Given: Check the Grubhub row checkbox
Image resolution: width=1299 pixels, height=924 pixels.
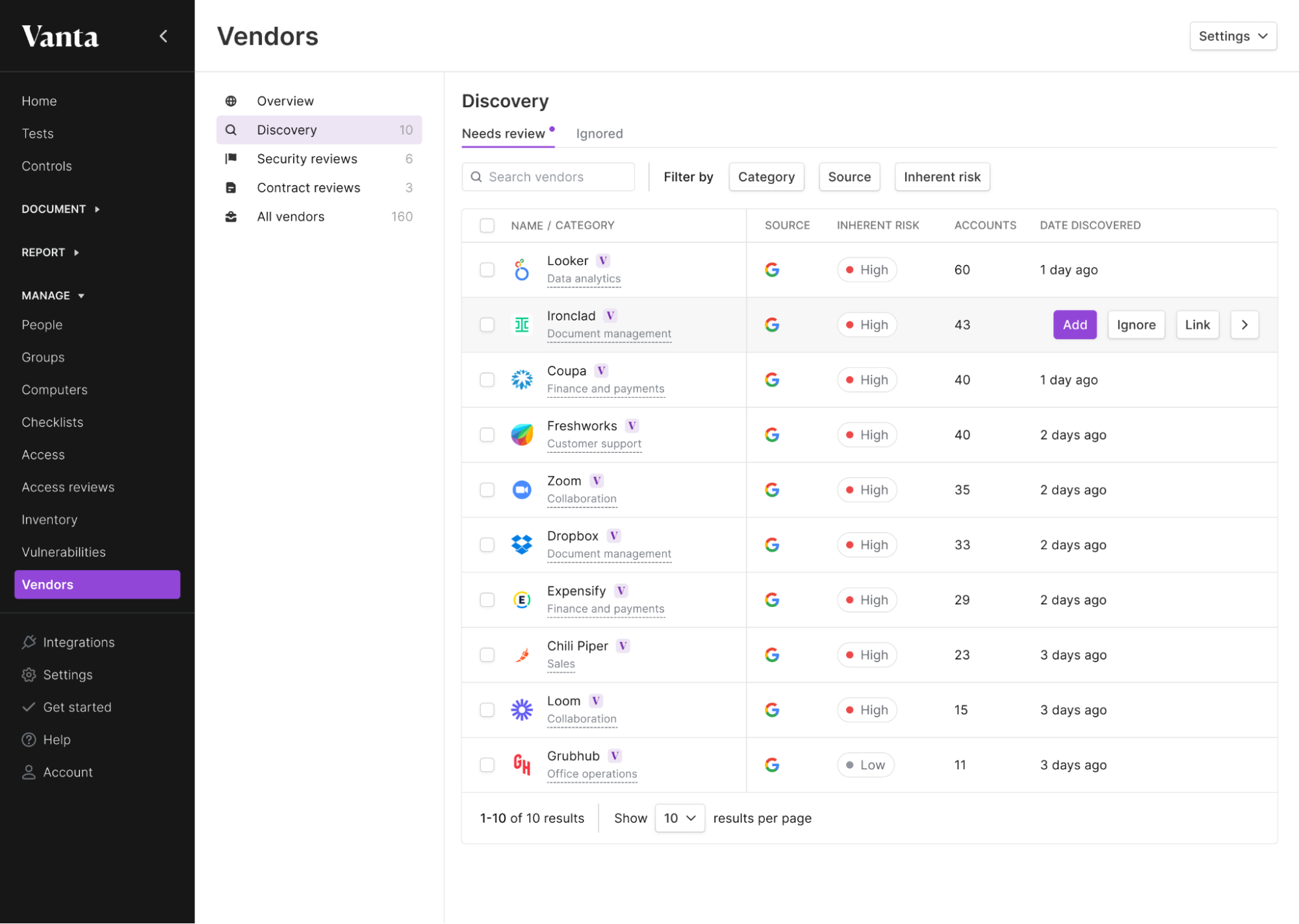Looking at the screenshot, I should click(x=487, y=765).
